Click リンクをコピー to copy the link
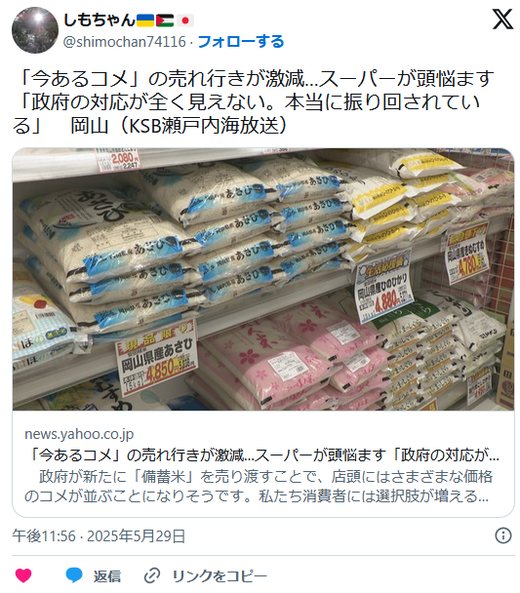520x593 pixels. (220, 576)
